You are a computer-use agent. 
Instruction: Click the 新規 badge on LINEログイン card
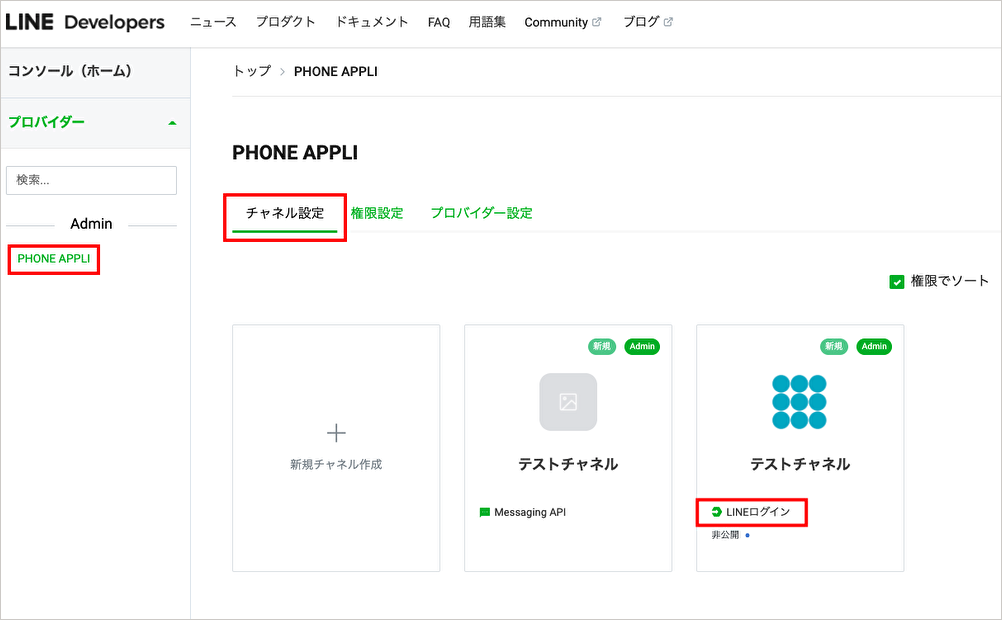(834, 346)
